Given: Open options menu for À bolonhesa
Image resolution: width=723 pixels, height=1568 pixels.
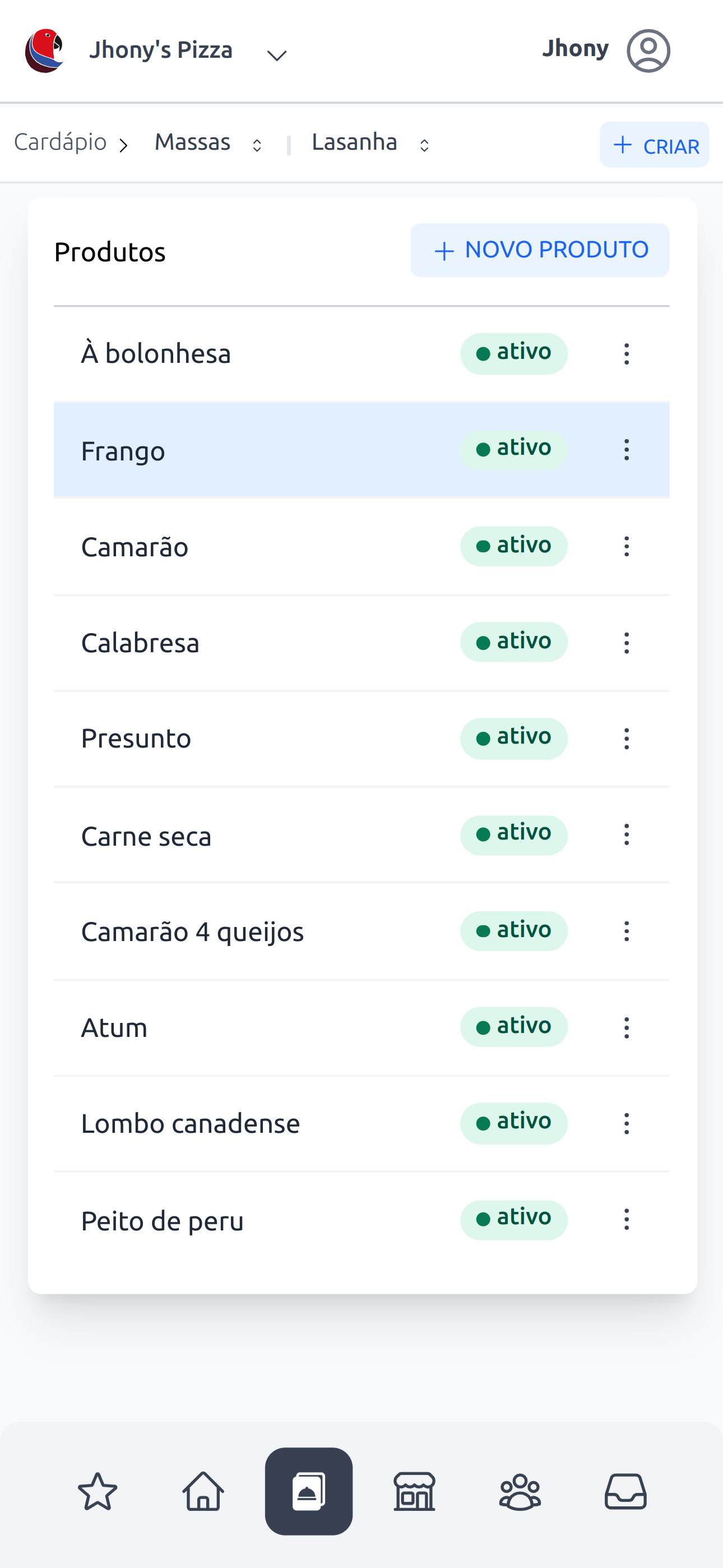Looking at the screenshot, I should (x=626, y=354).
